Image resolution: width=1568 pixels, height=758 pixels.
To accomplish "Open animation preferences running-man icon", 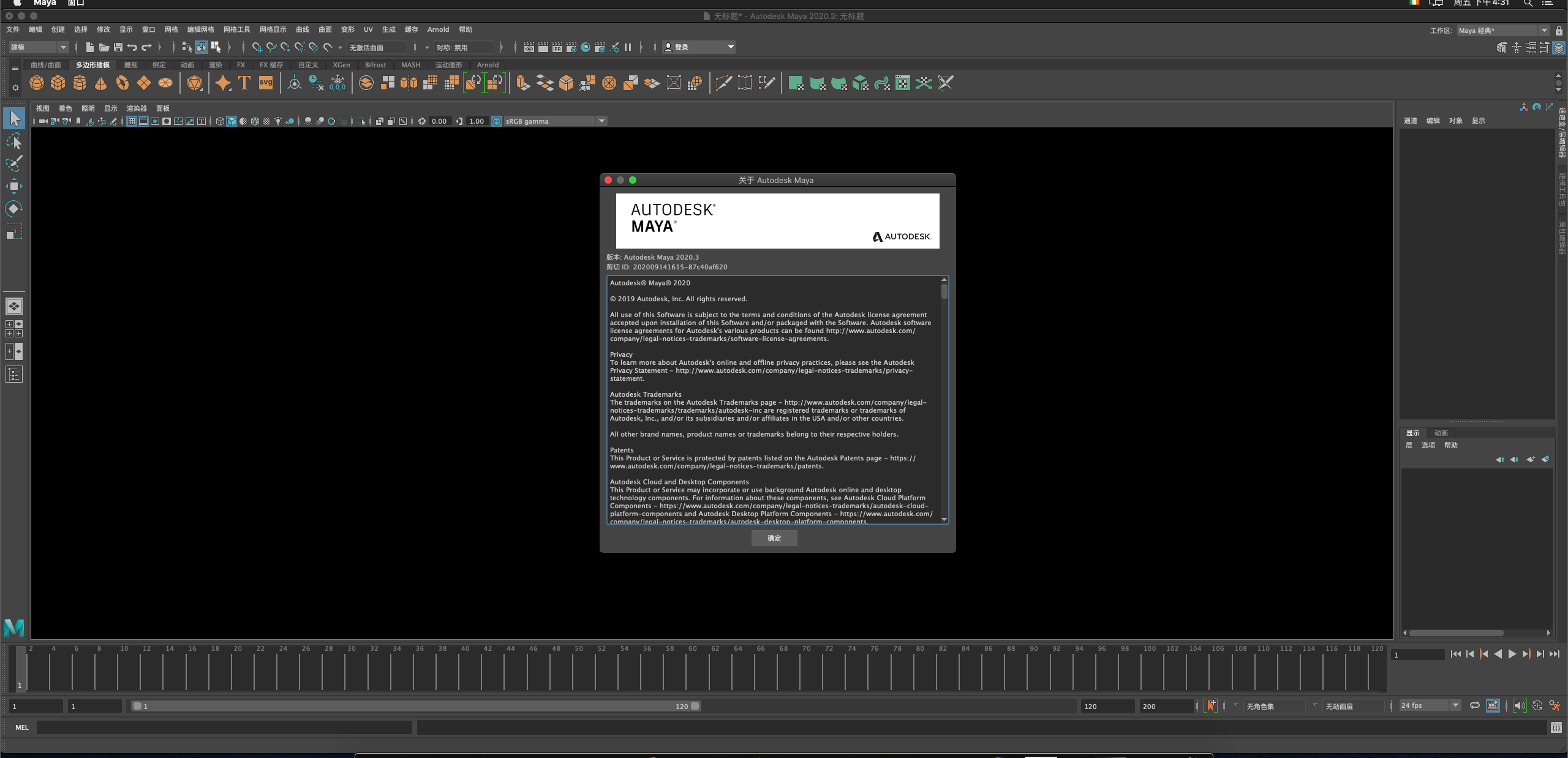I will click(1555, 706).
